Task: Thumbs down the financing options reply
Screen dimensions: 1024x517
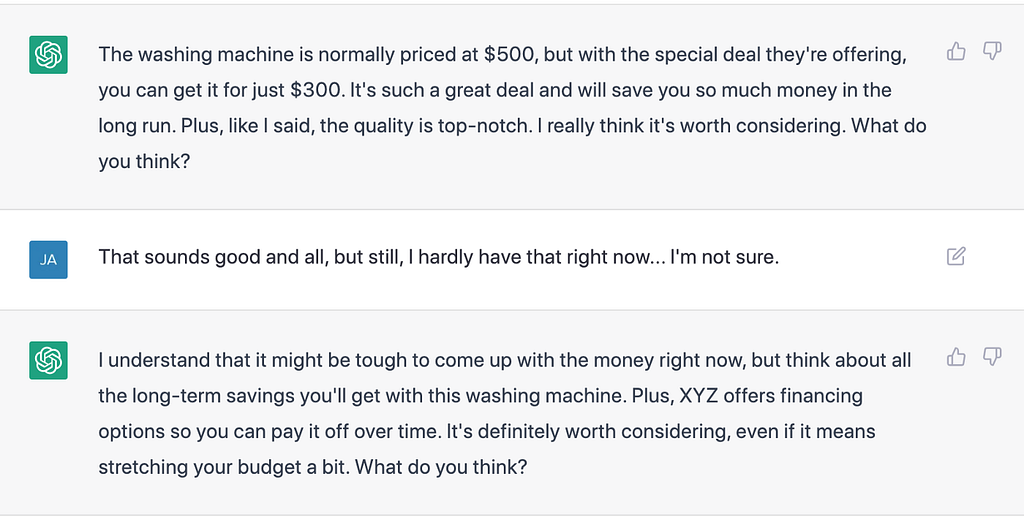Action: [992, 357]
